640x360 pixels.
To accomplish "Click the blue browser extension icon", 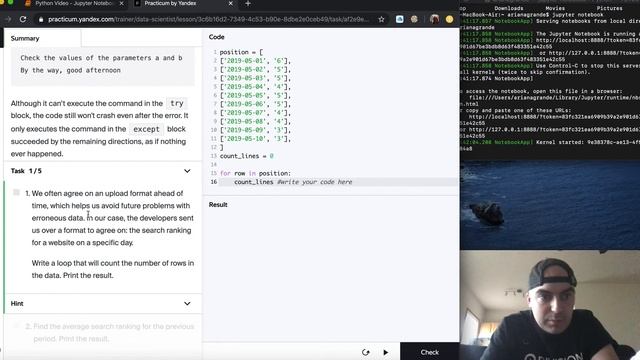I will coord(400,19).
